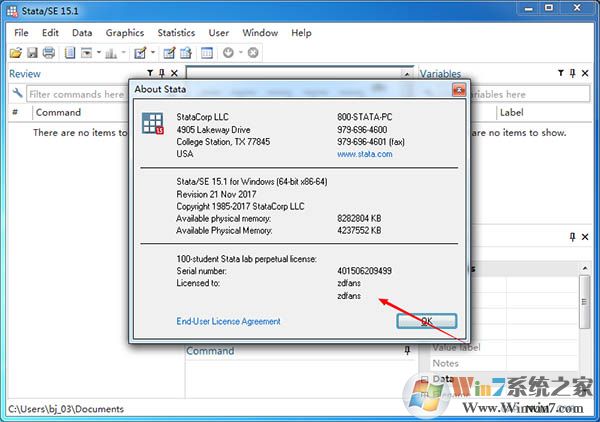Screen dimensions: 600x422
Task: Click the Save floppy disk icon
Action: point(32,53)
